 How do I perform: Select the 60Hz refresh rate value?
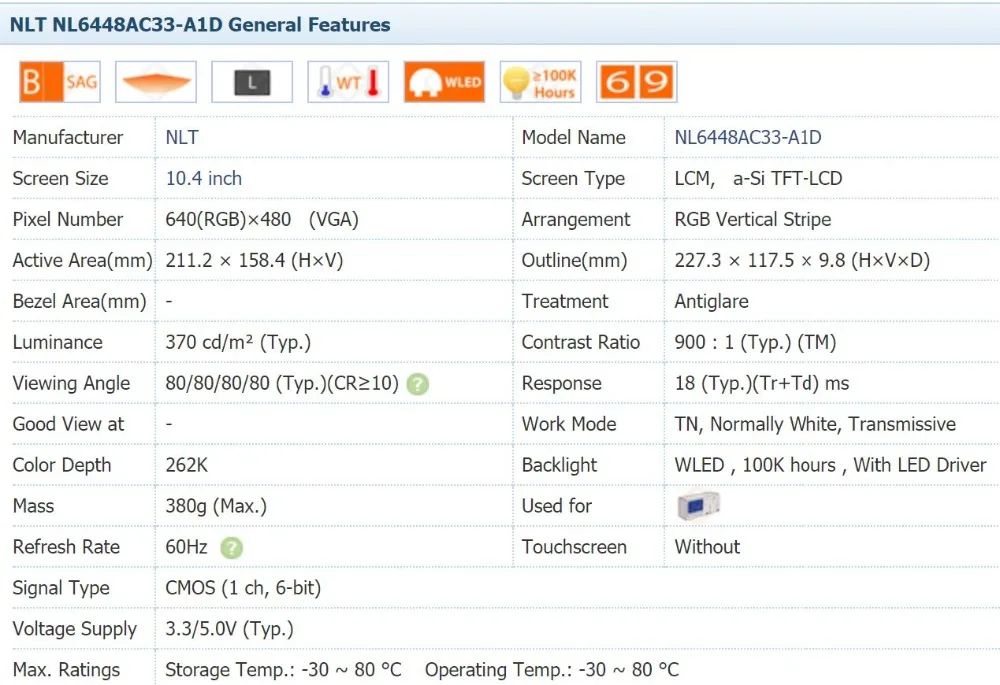tap(186, 547)
